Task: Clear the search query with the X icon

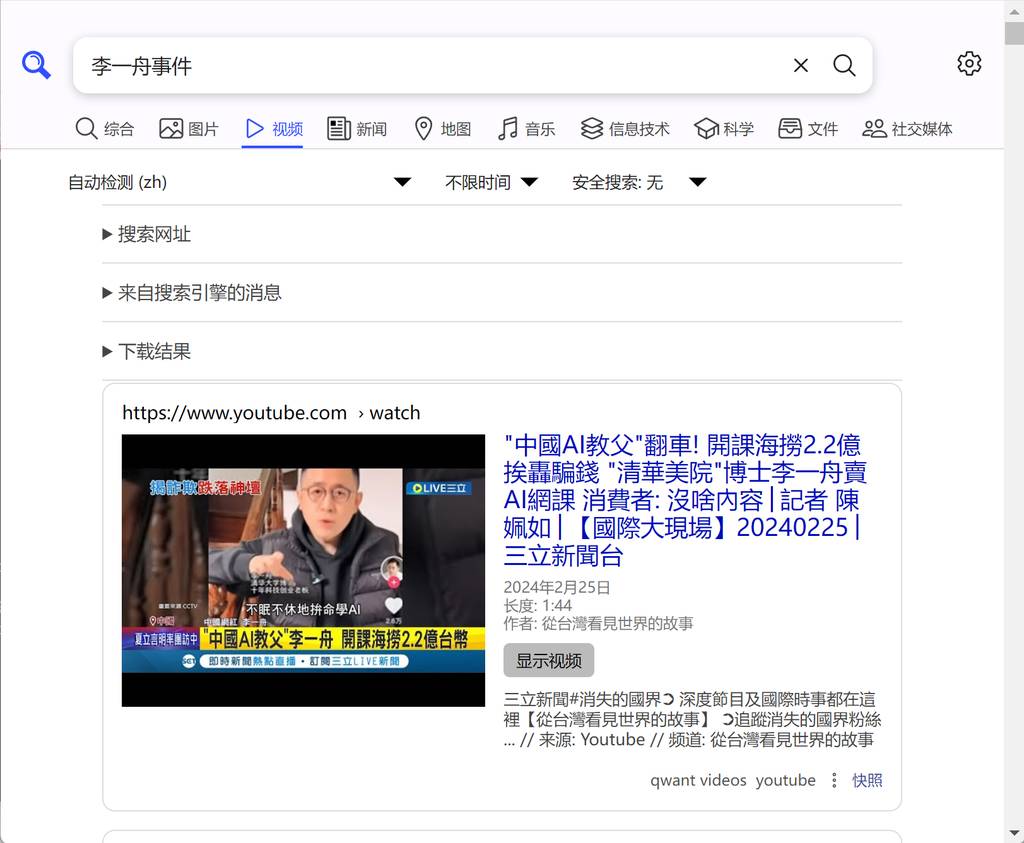Action: pyautogui.click(x=800, y=66)
